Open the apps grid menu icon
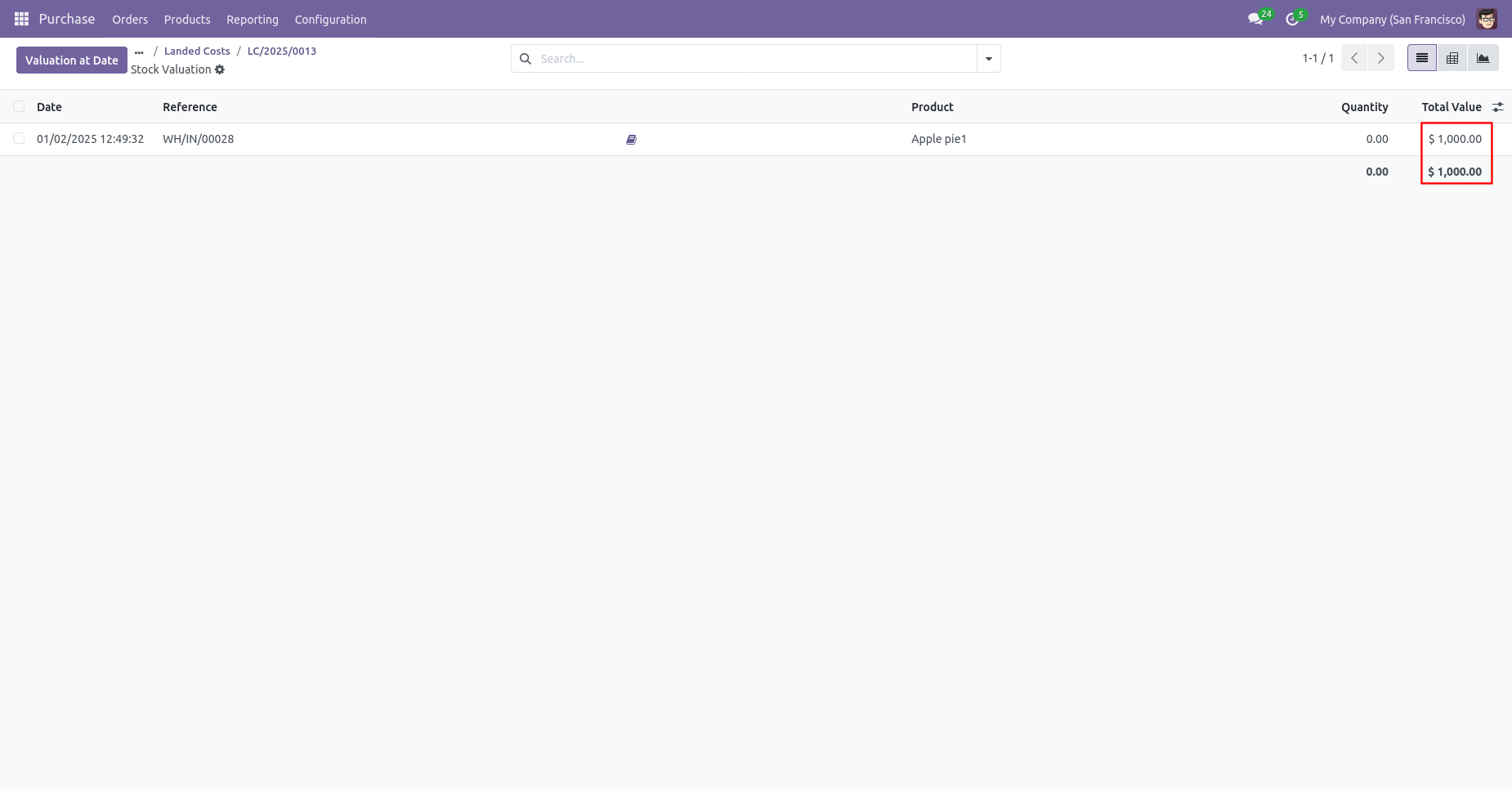Viewport: 1512px width, 791px height. click(x=21, y=19)
